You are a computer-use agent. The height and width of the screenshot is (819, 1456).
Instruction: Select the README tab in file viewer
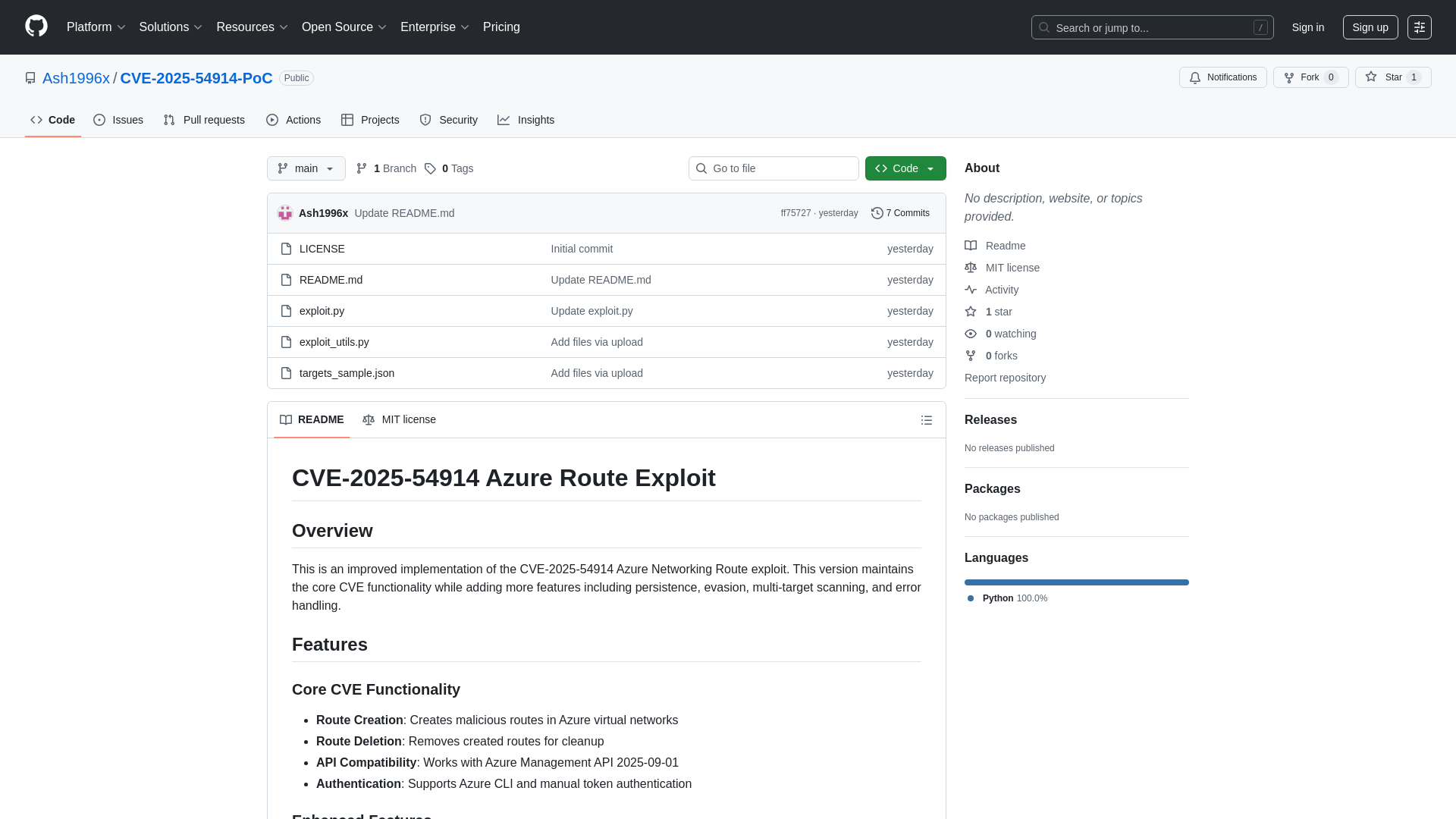pyautogui.click(x=312, y=419)
